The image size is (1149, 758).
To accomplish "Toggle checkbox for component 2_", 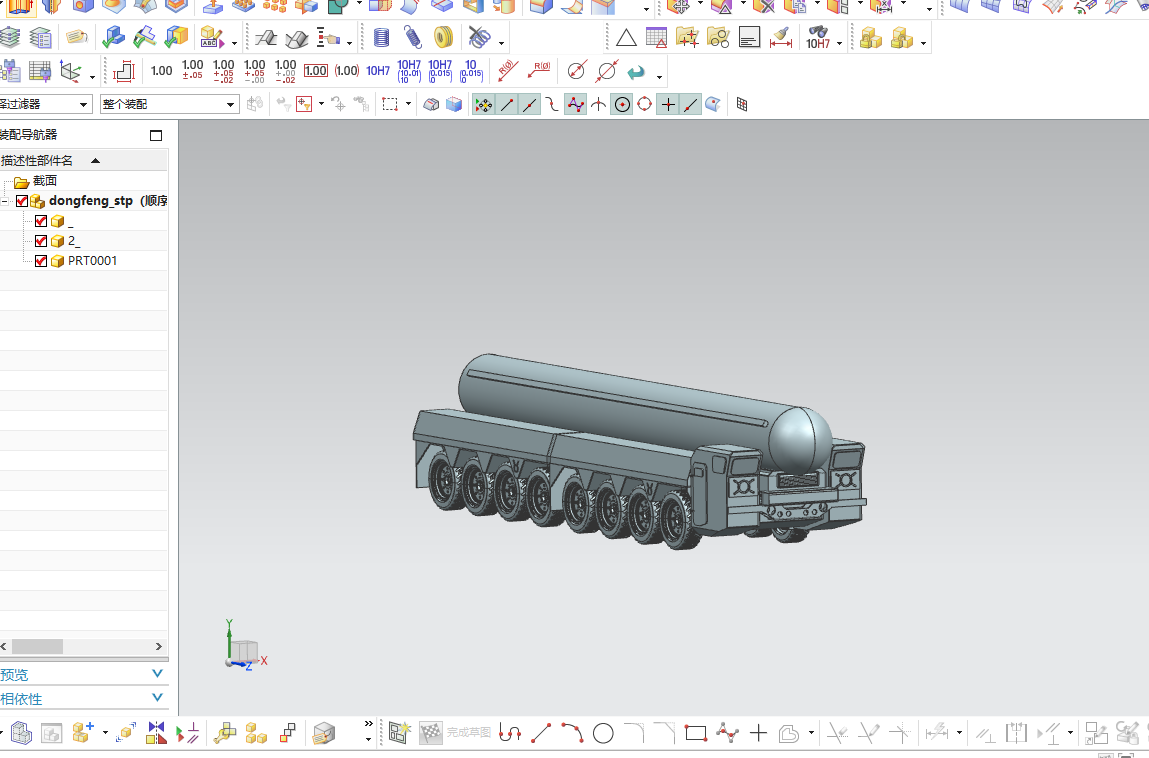I will coord(41,241).
